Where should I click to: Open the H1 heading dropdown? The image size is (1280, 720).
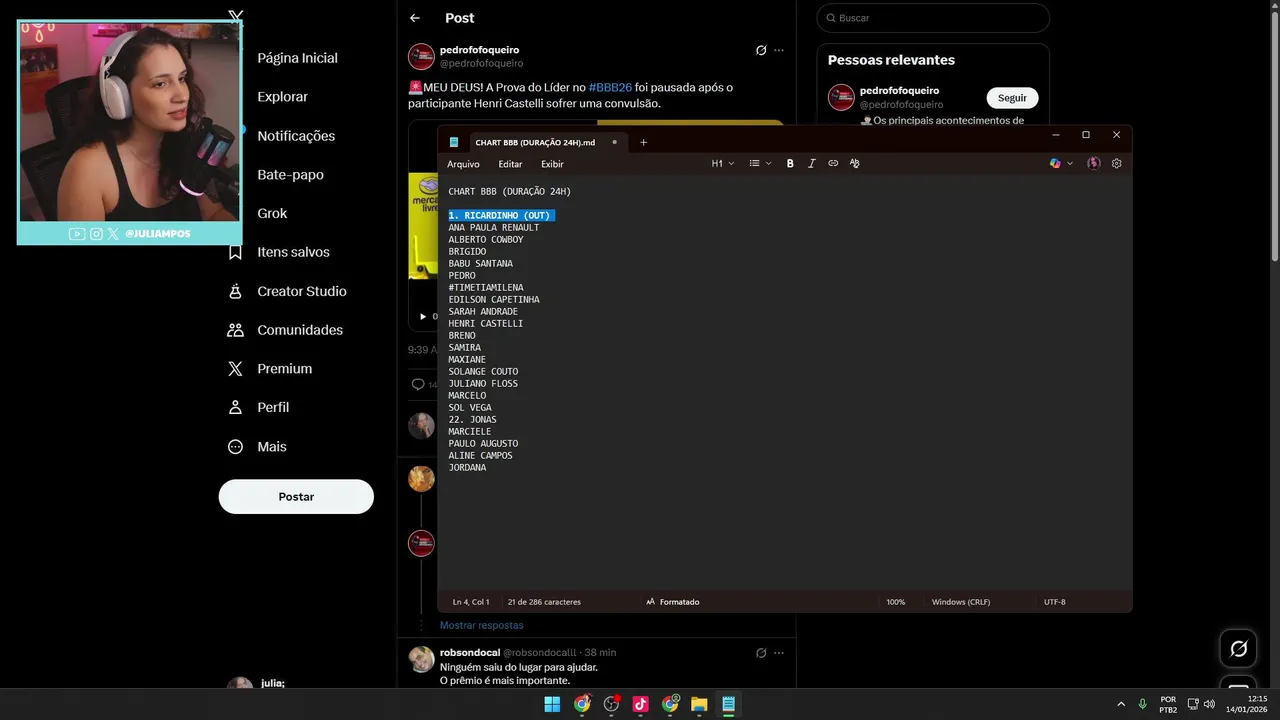coord(722,163)
